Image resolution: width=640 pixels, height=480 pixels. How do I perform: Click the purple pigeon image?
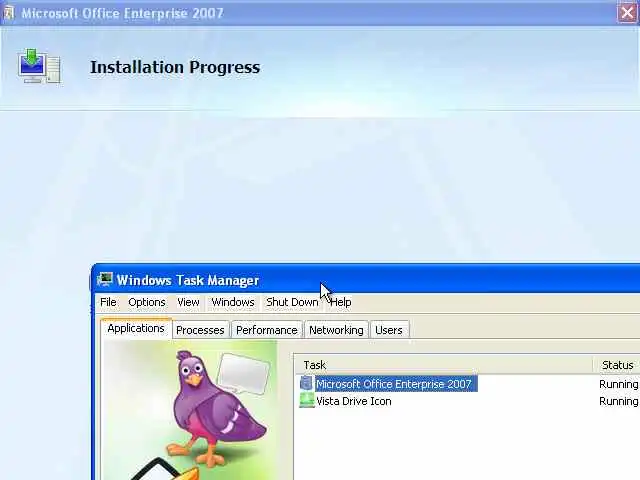tap(217, 408)
